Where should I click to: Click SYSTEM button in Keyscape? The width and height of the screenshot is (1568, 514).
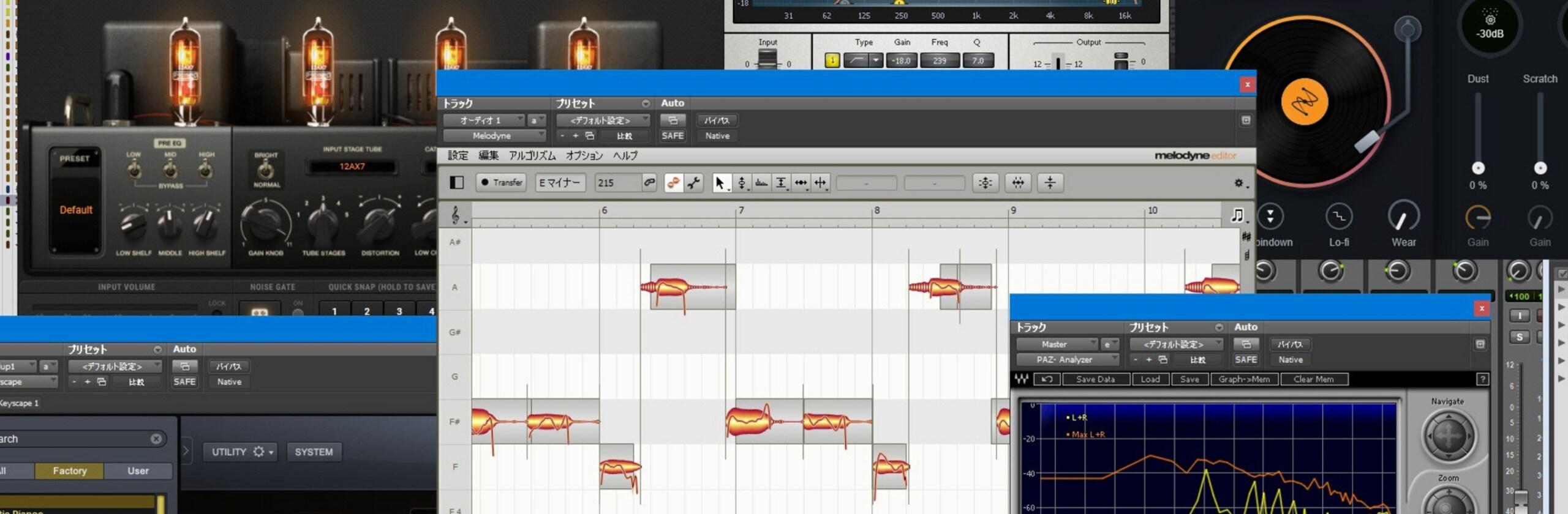click(314, 452)
